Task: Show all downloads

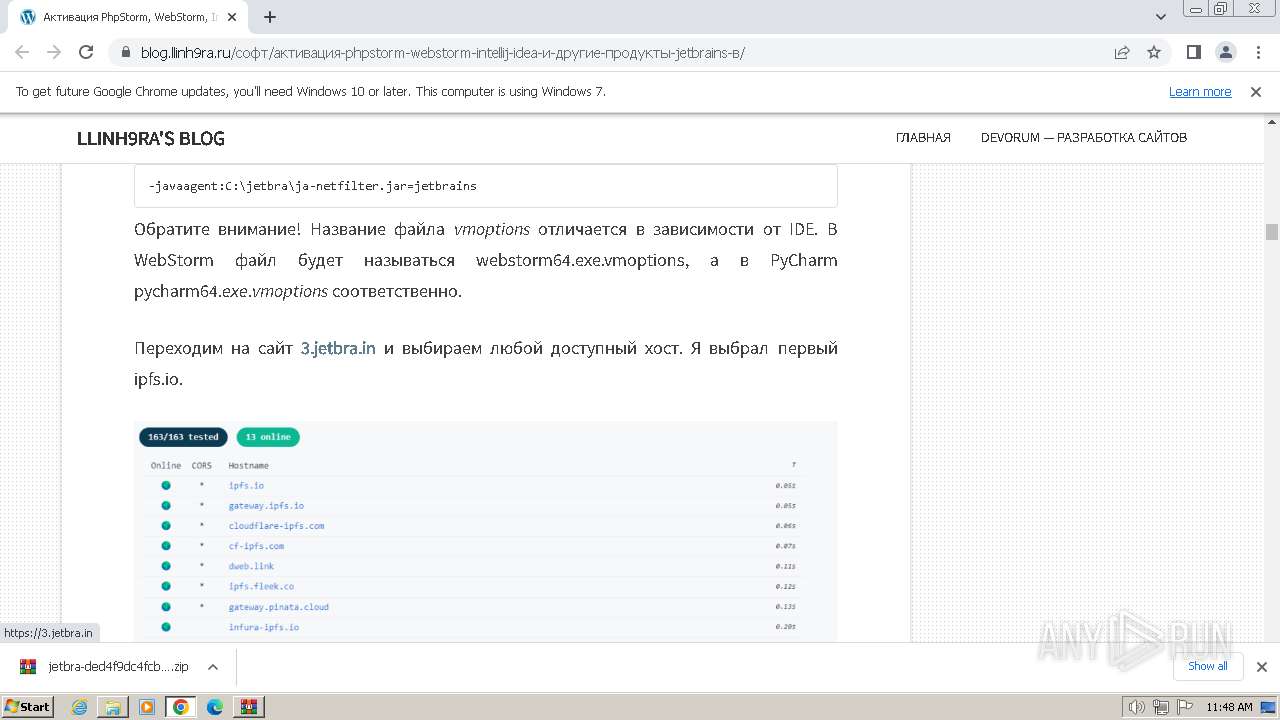Action: click(x=1208, y=666)
